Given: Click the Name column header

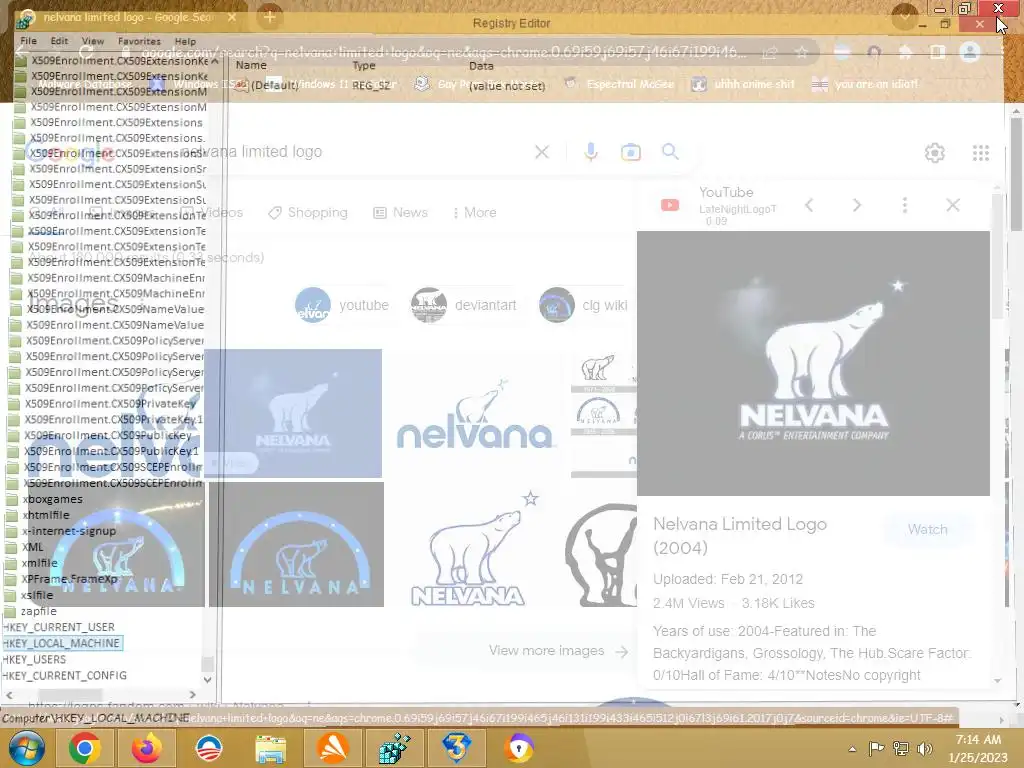Looking at the screenshot, I should 251,65.
